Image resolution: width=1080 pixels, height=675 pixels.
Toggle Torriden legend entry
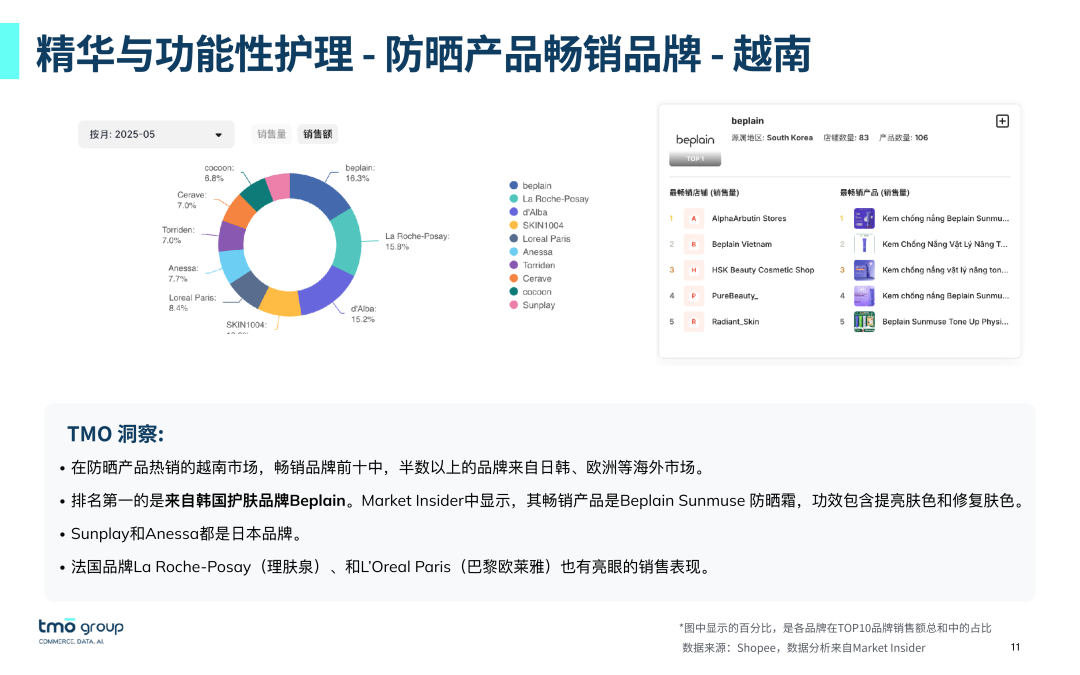pos(532,265)
